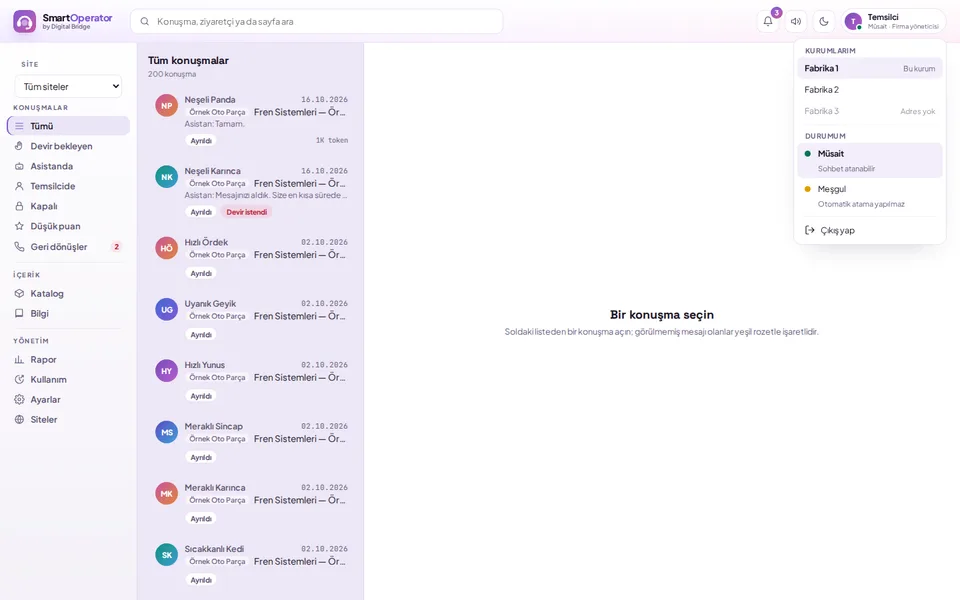Click the star icon beside Düşük puan
This screenshot has width=960, height=600.
(19, 226)
